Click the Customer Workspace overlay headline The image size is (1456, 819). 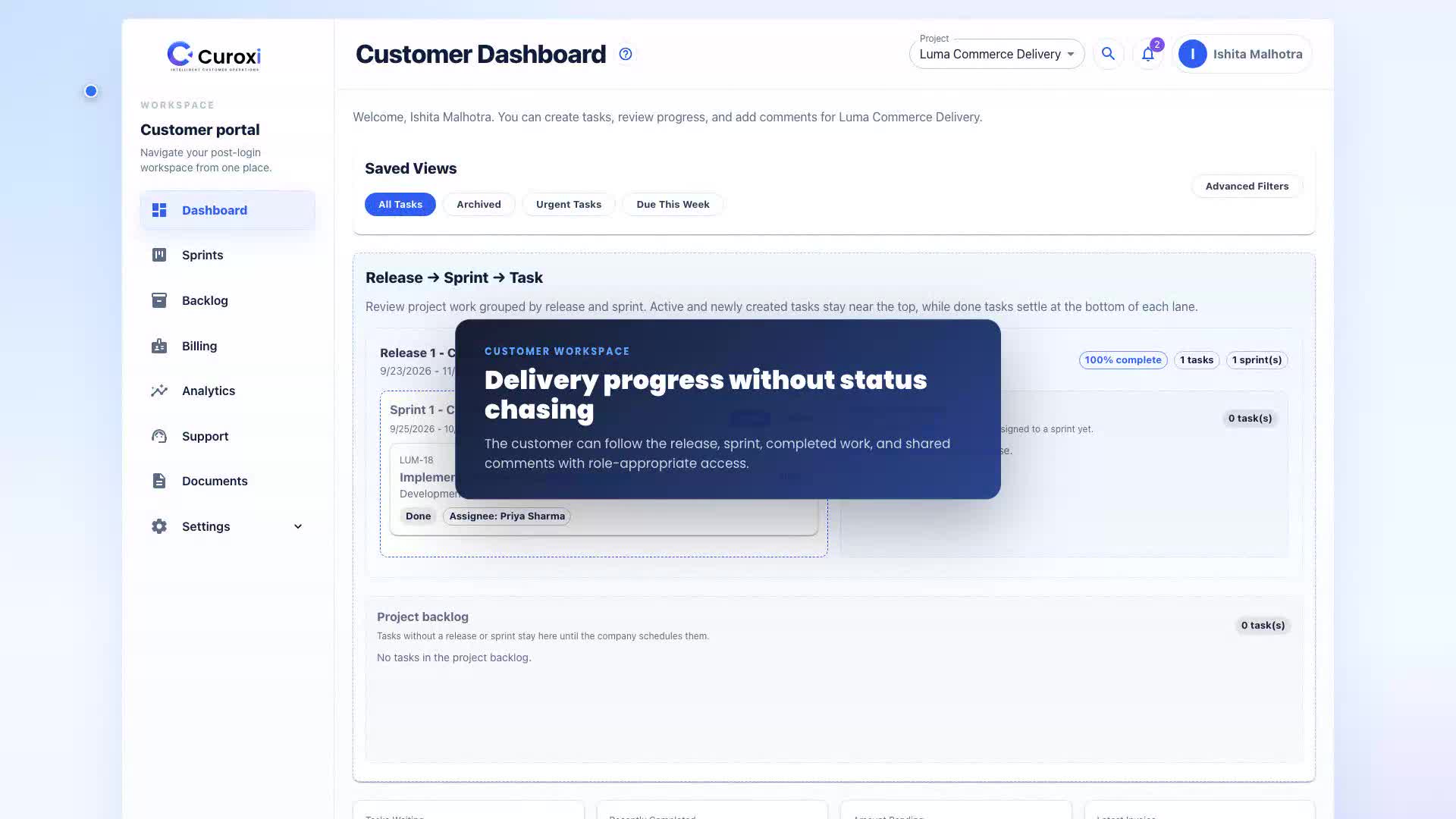705,394
